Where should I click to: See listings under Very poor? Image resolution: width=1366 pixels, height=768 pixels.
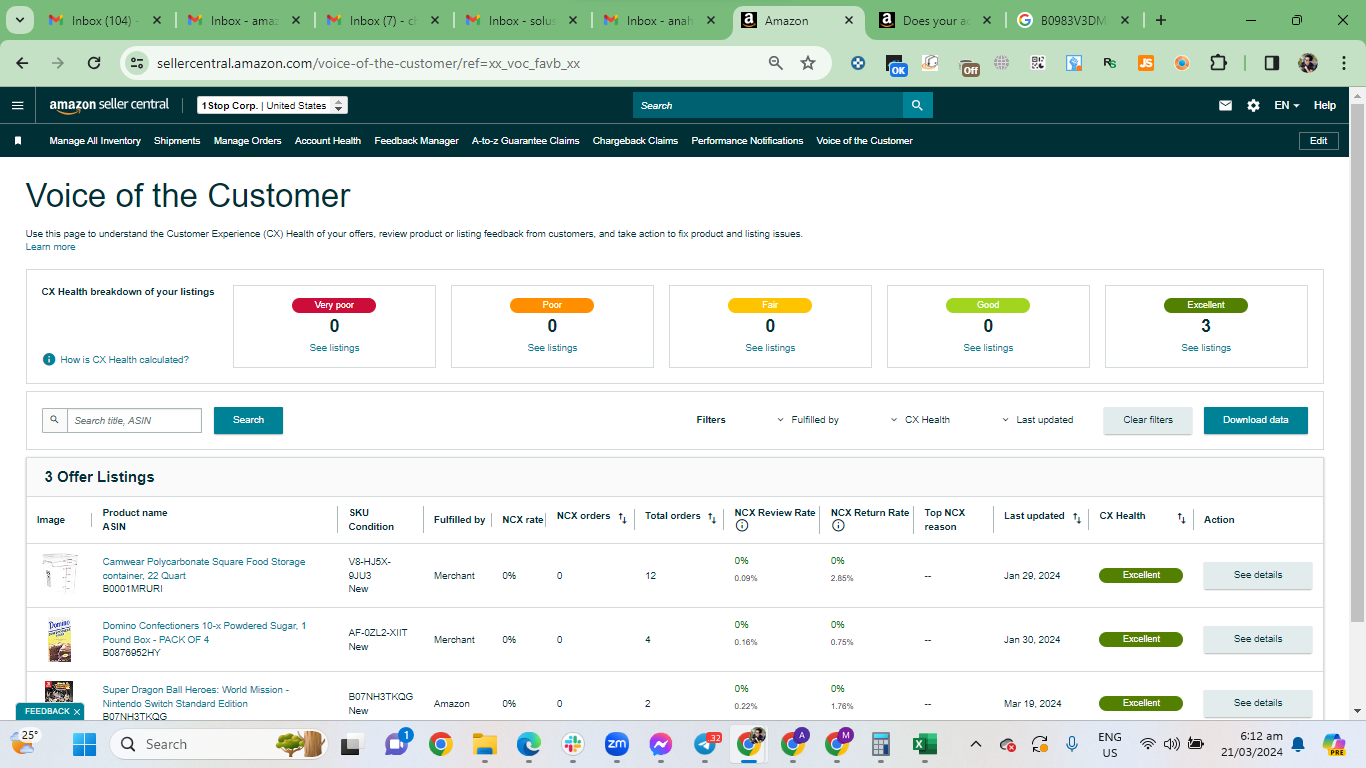coord(334,348)
